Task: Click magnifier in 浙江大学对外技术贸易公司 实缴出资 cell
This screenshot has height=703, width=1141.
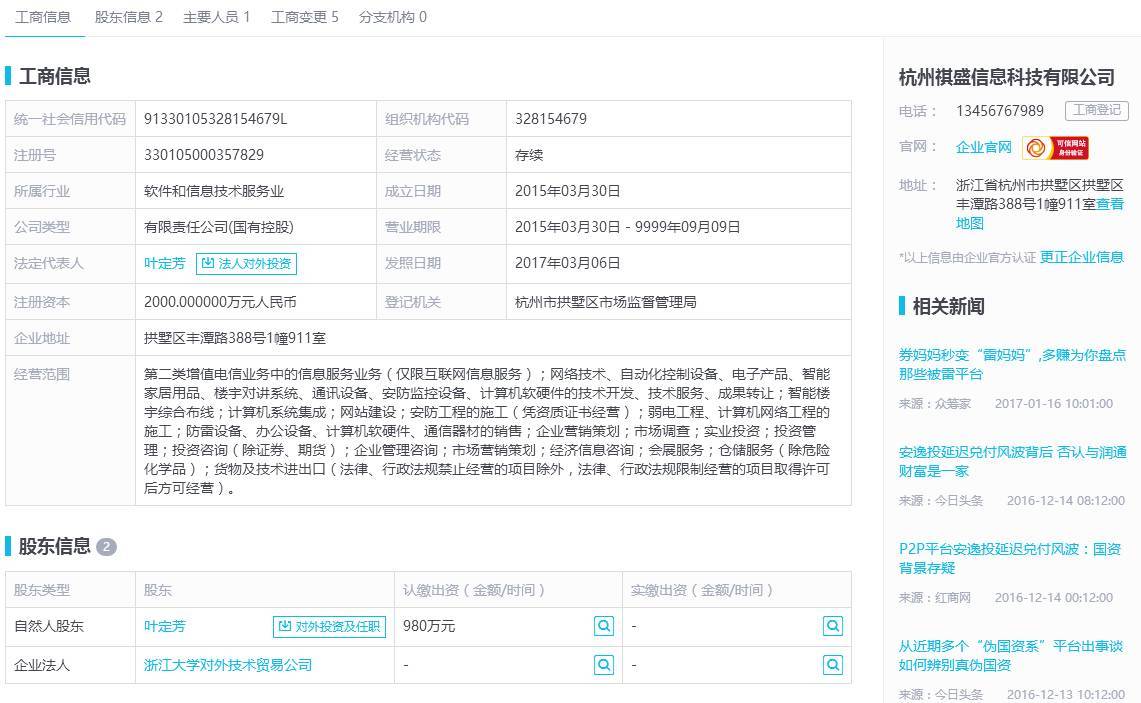Action: (832, 664)
